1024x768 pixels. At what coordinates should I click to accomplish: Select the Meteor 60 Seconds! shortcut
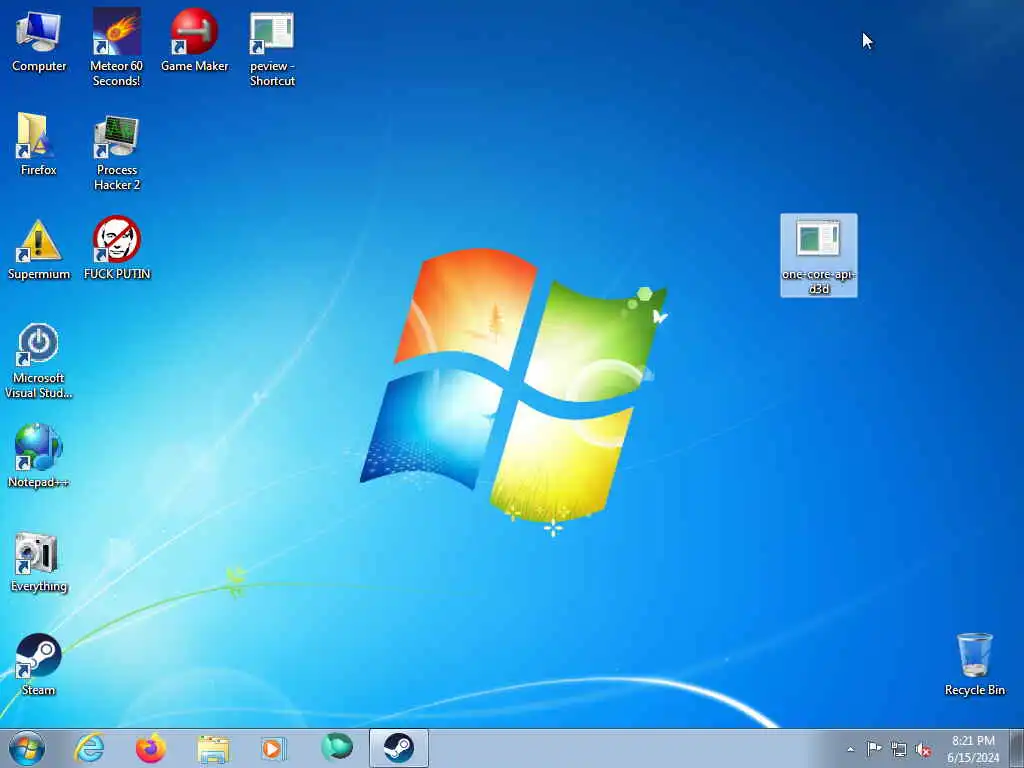pos(116,47)
